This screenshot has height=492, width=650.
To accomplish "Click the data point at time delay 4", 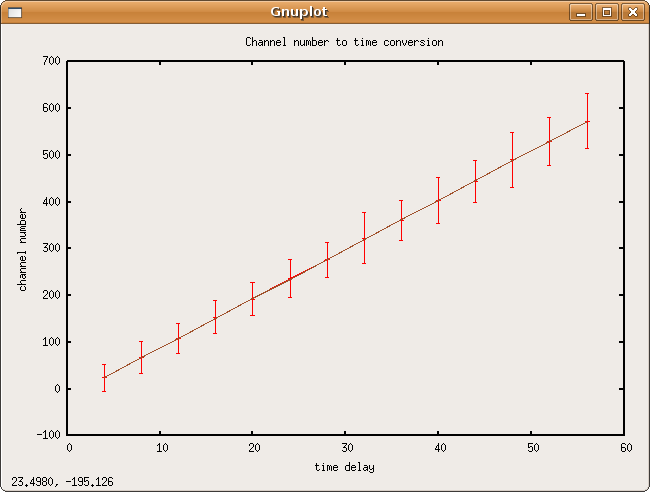I will [104, 377].
